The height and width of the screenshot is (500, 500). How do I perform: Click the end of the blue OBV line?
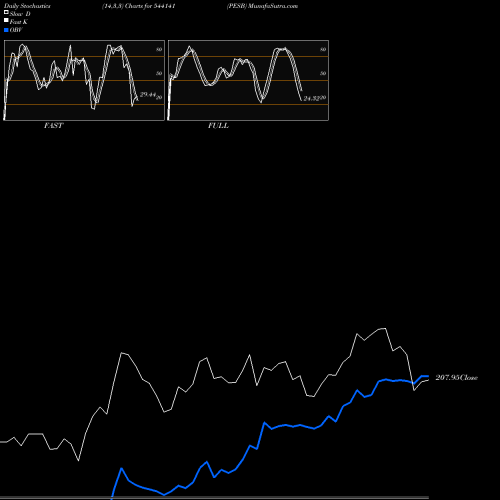[x=428, y=376]
